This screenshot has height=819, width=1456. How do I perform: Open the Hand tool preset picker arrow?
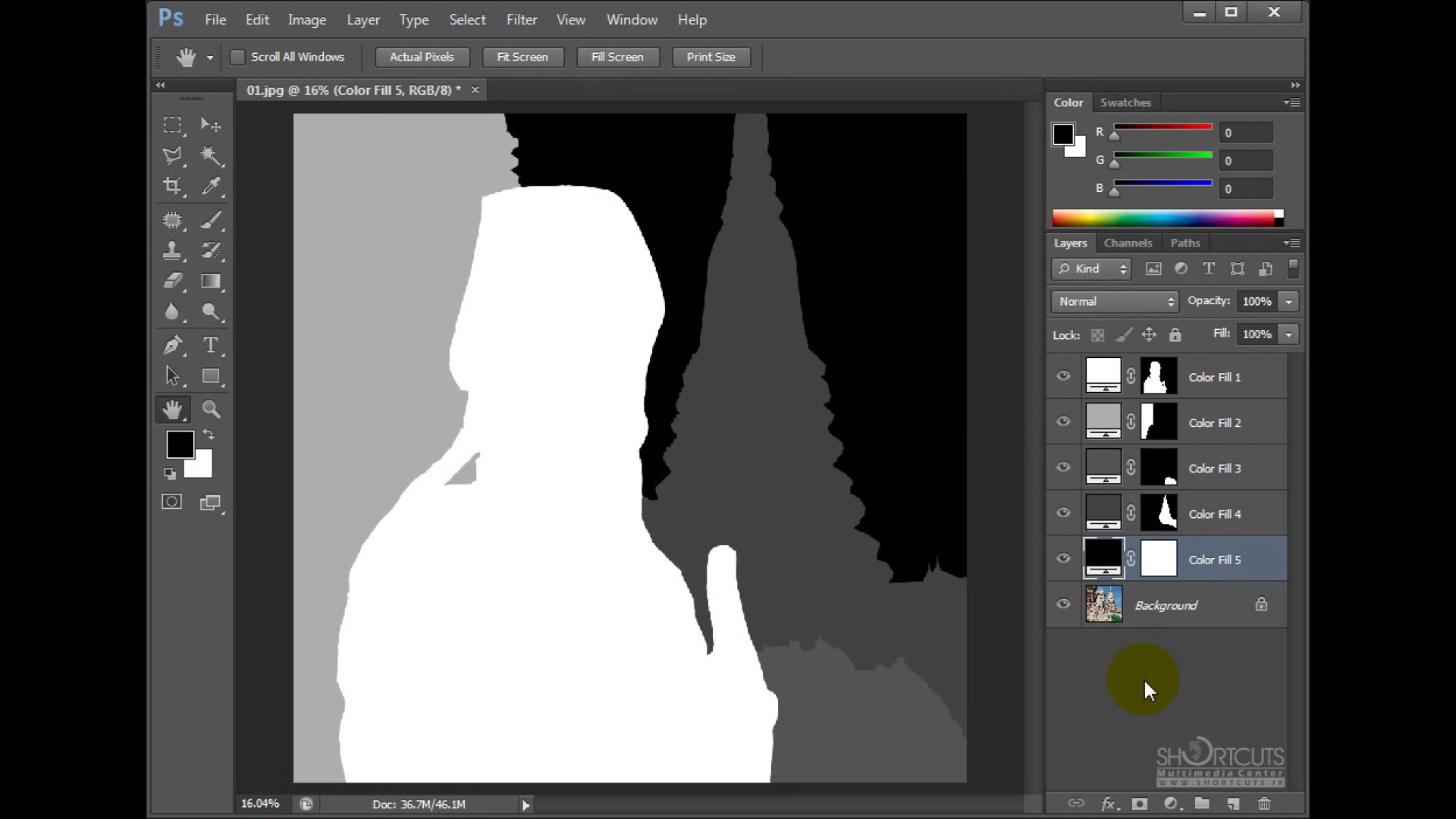(210, 58)
